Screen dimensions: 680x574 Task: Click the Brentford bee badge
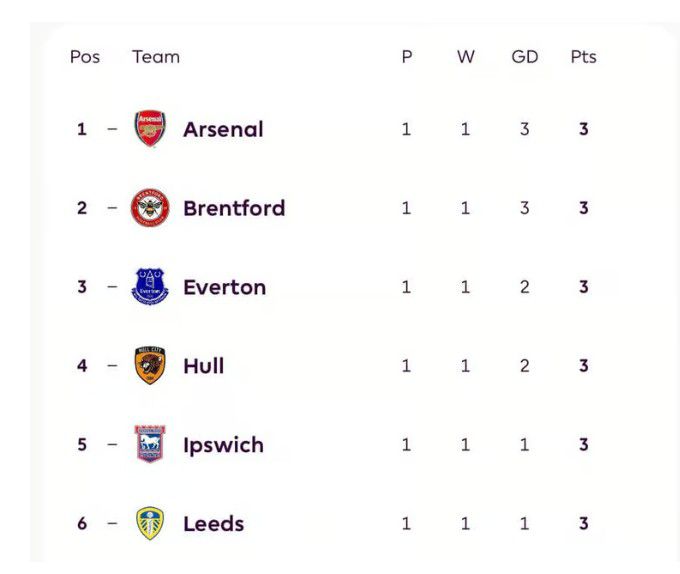tap(150, 208)
